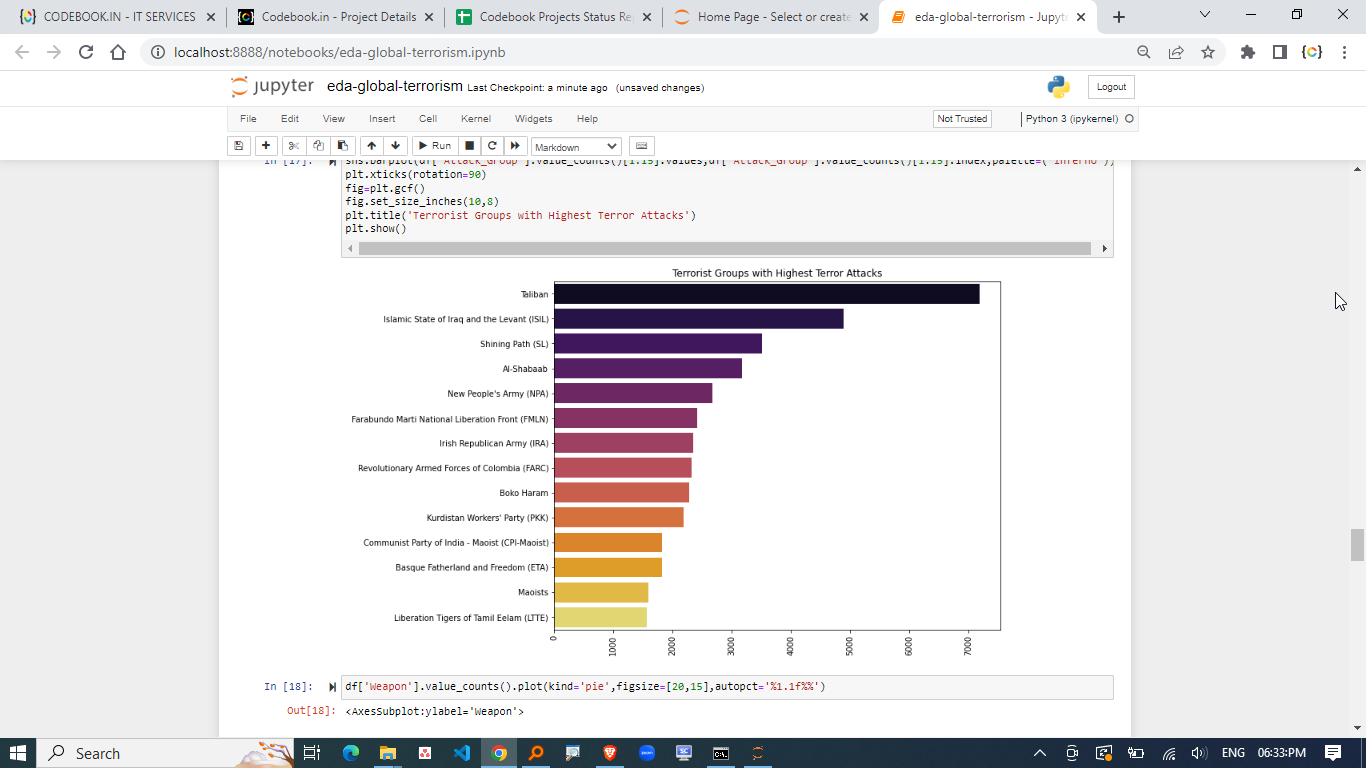
Task: Open the Cell menu
Action: (x=428, y=119)
